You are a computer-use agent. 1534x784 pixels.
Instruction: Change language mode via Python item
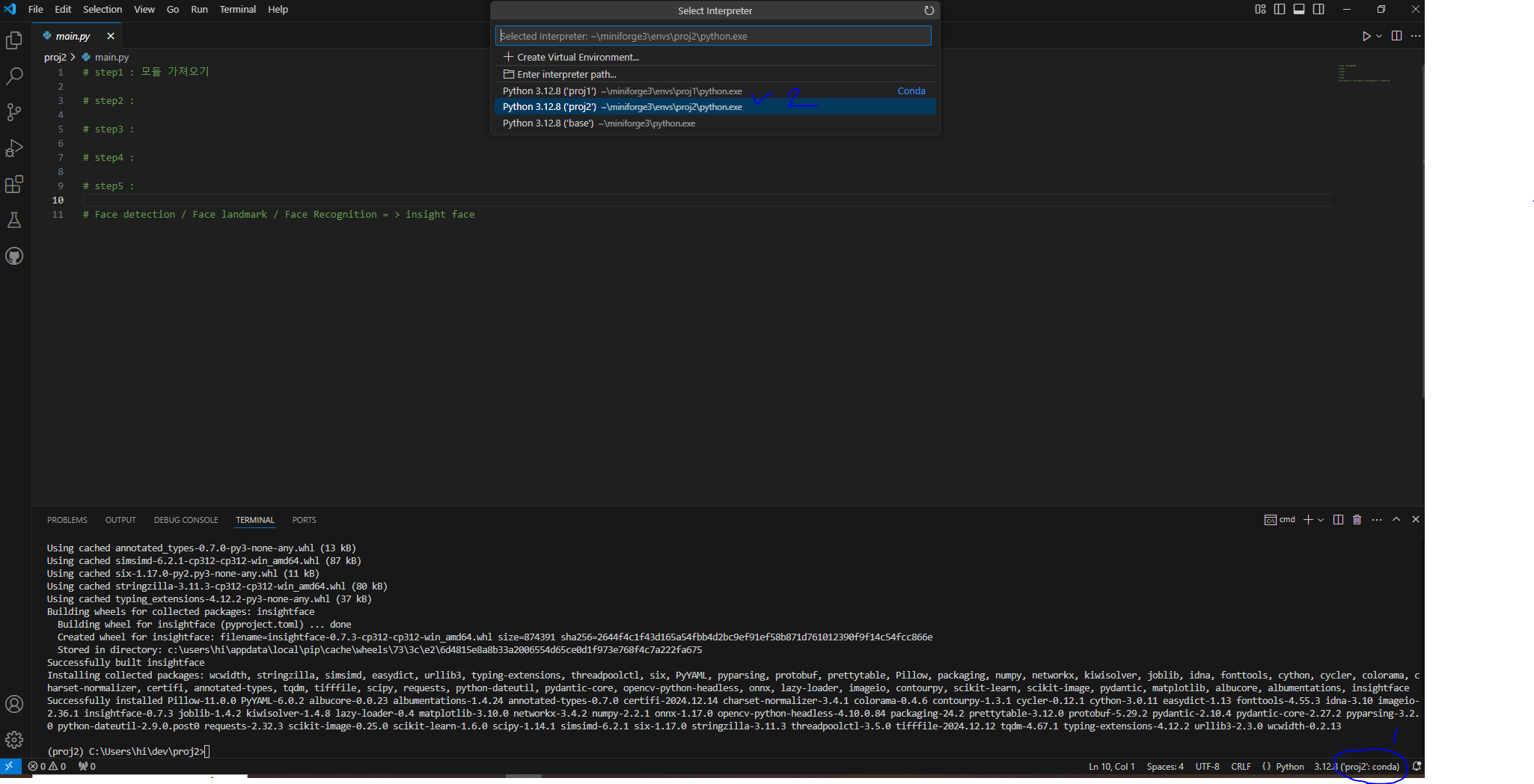(1289, 766)
